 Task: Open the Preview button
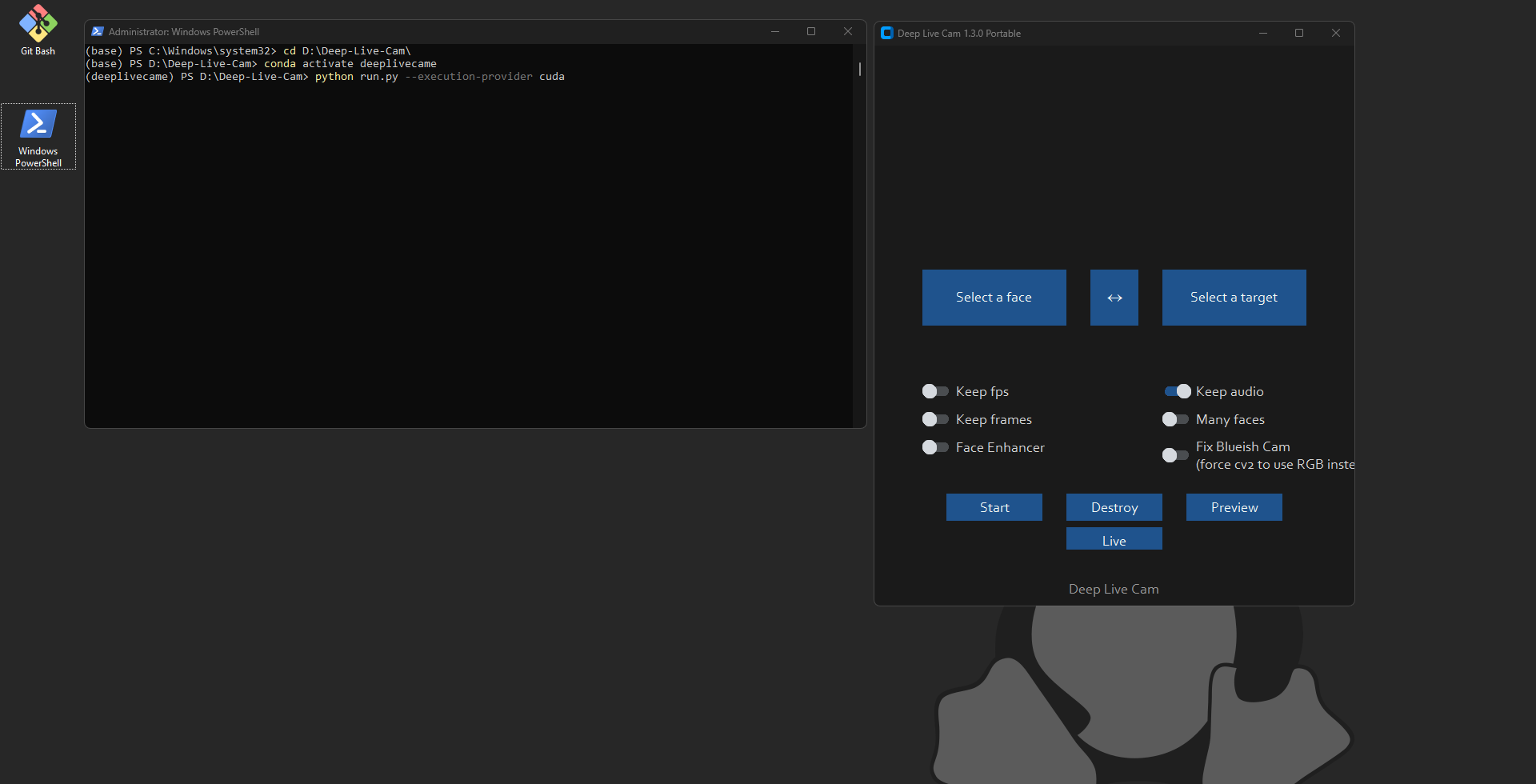click(x=1234, y=507)
